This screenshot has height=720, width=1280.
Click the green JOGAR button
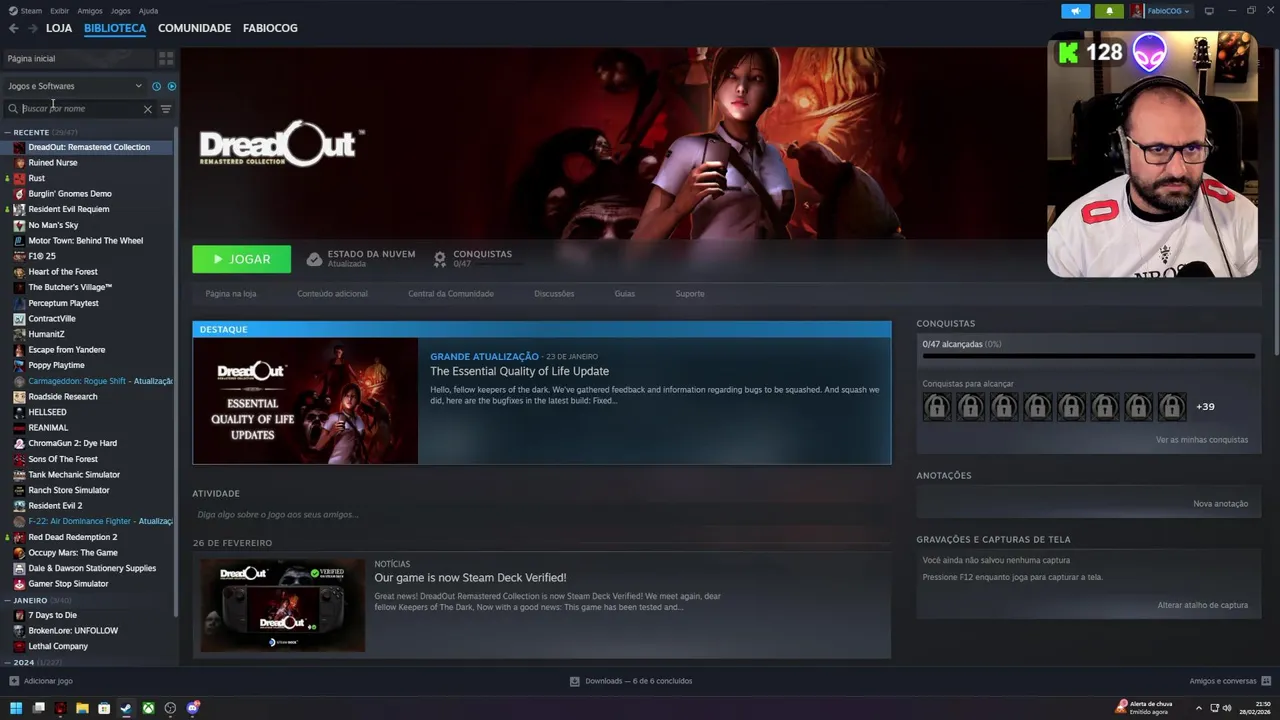click(242, 259)
